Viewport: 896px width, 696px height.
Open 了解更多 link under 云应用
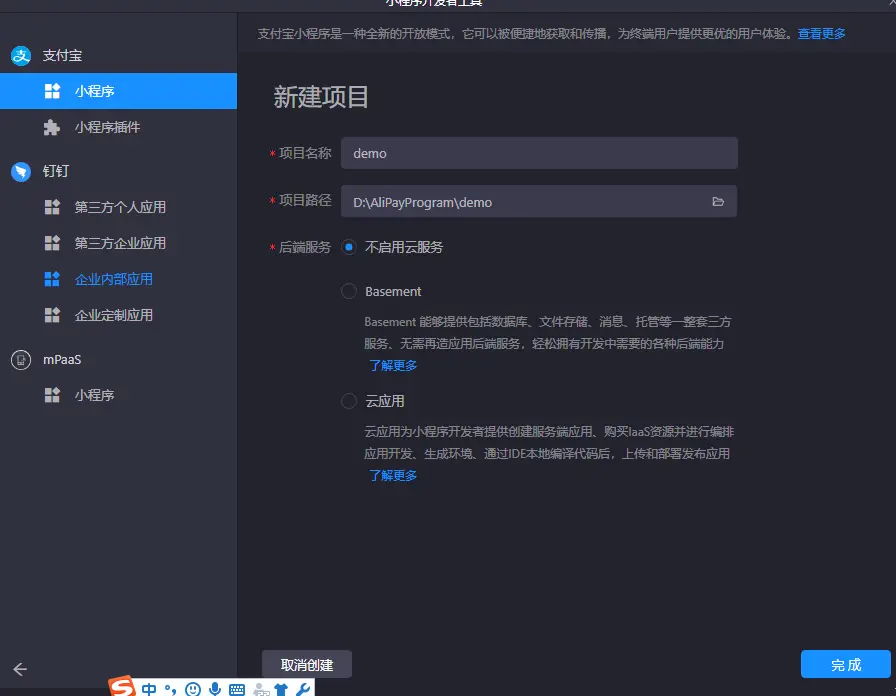click(393, 475)
